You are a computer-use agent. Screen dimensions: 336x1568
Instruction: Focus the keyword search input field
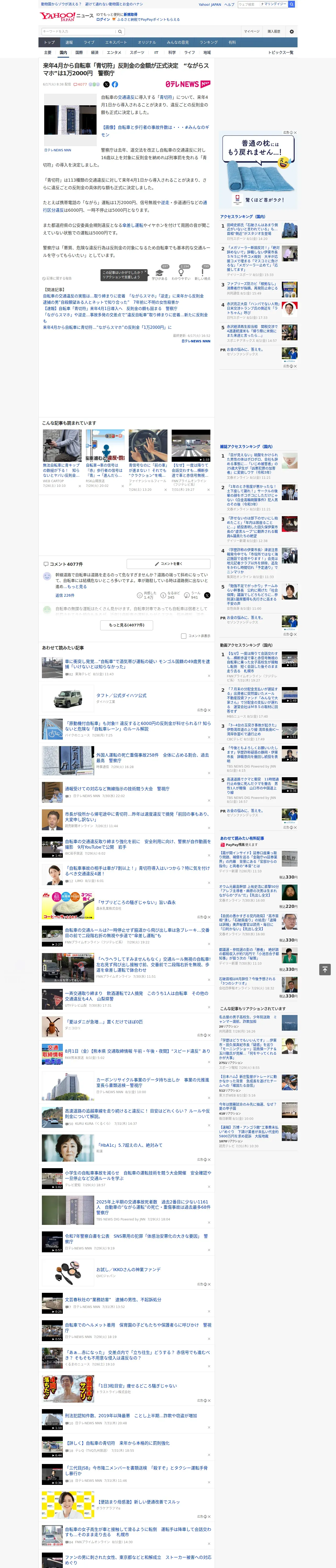[79, 32]
